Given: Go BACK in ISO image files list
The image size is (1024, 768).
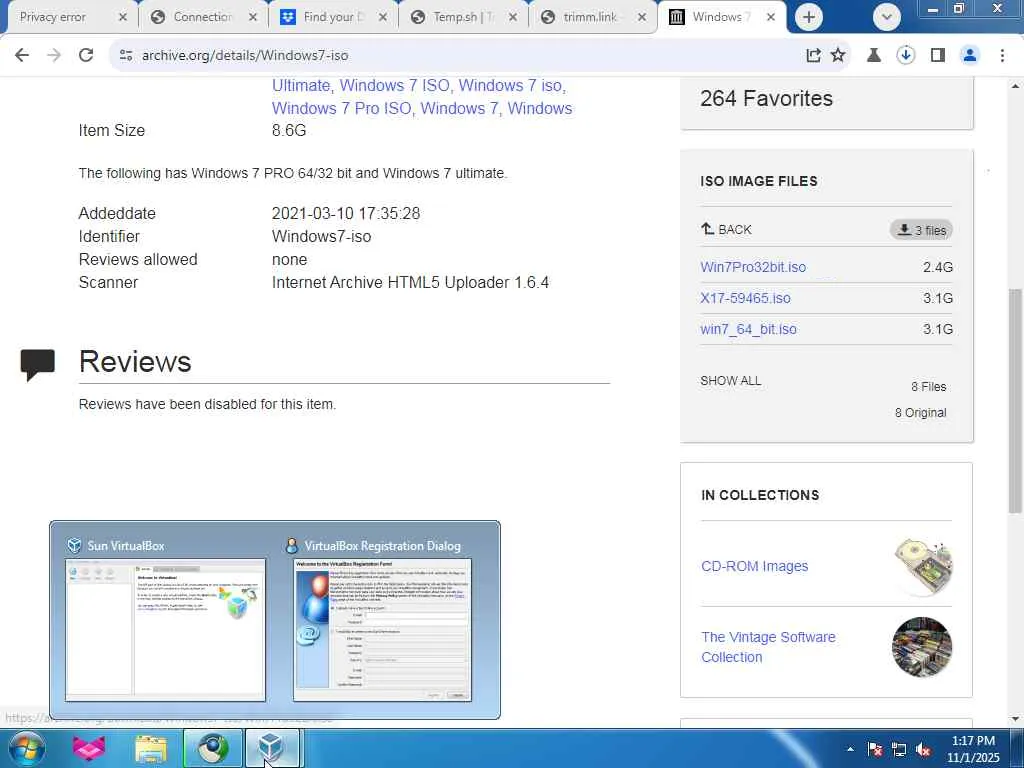Looking at the screenshot, I should click(x=726, y=229).
